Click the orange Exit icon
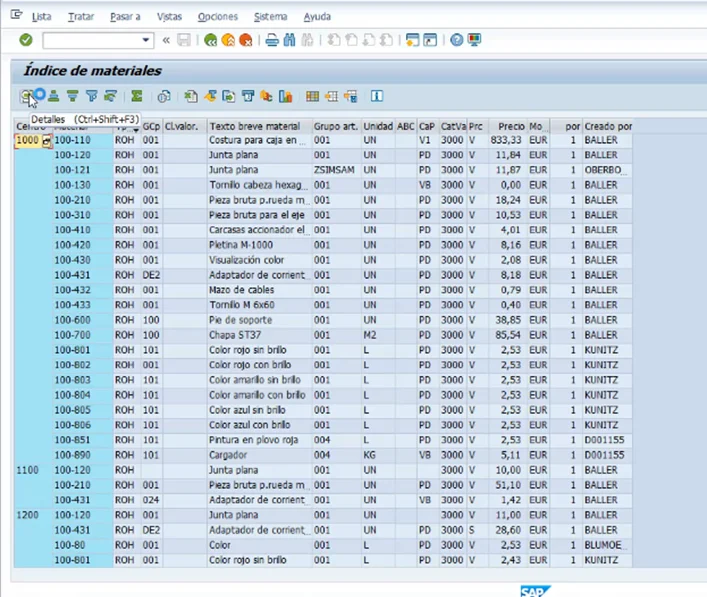 point(228,40)
